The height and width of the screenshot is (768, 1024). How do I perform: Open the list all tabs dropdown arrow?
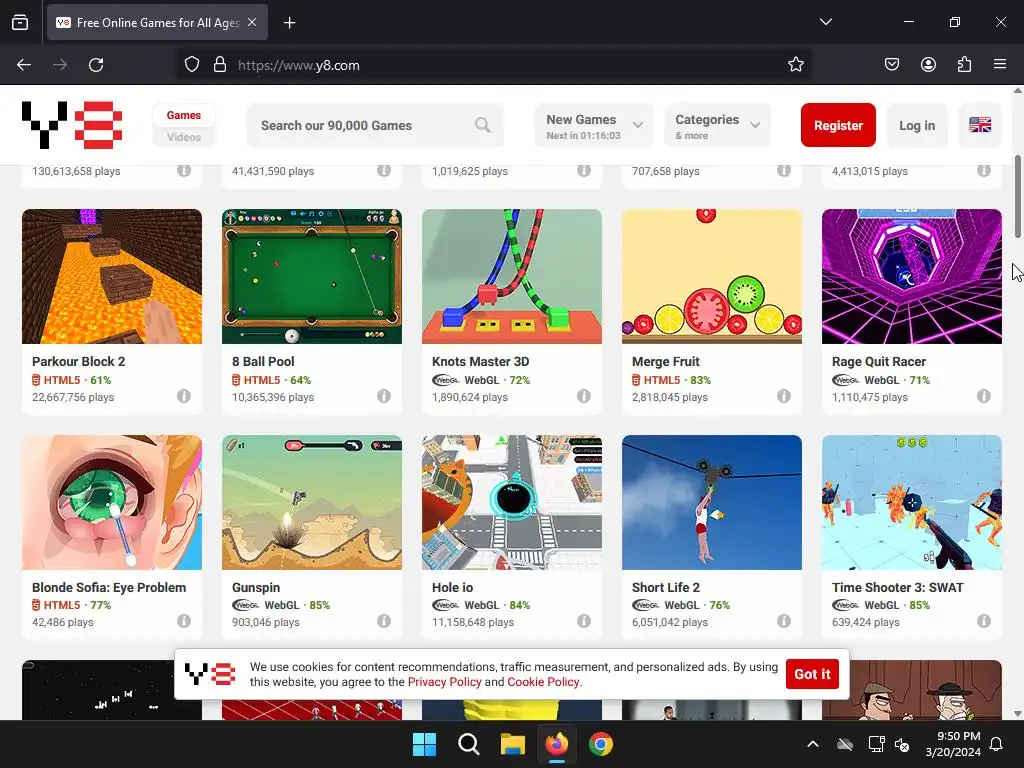click(x=825, y=22)
